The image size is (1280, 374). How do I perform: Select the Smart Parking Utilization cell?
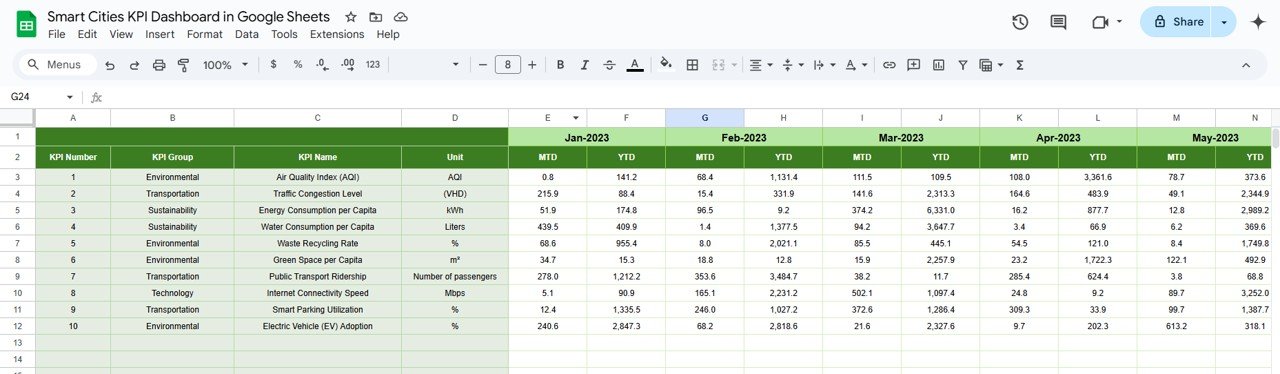(318, 309)
